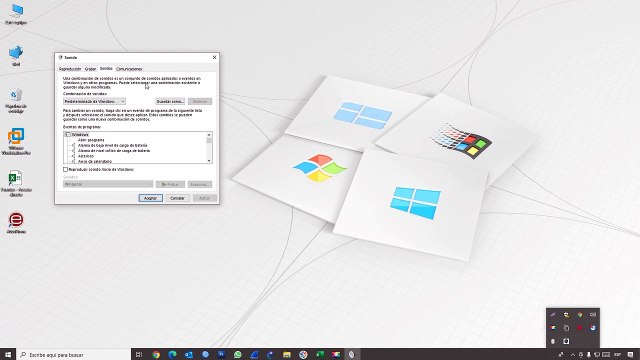The width and height of the screenshot is (640, 360).
Task: Click the microphone icon in system tray
Action: (589, 355)
